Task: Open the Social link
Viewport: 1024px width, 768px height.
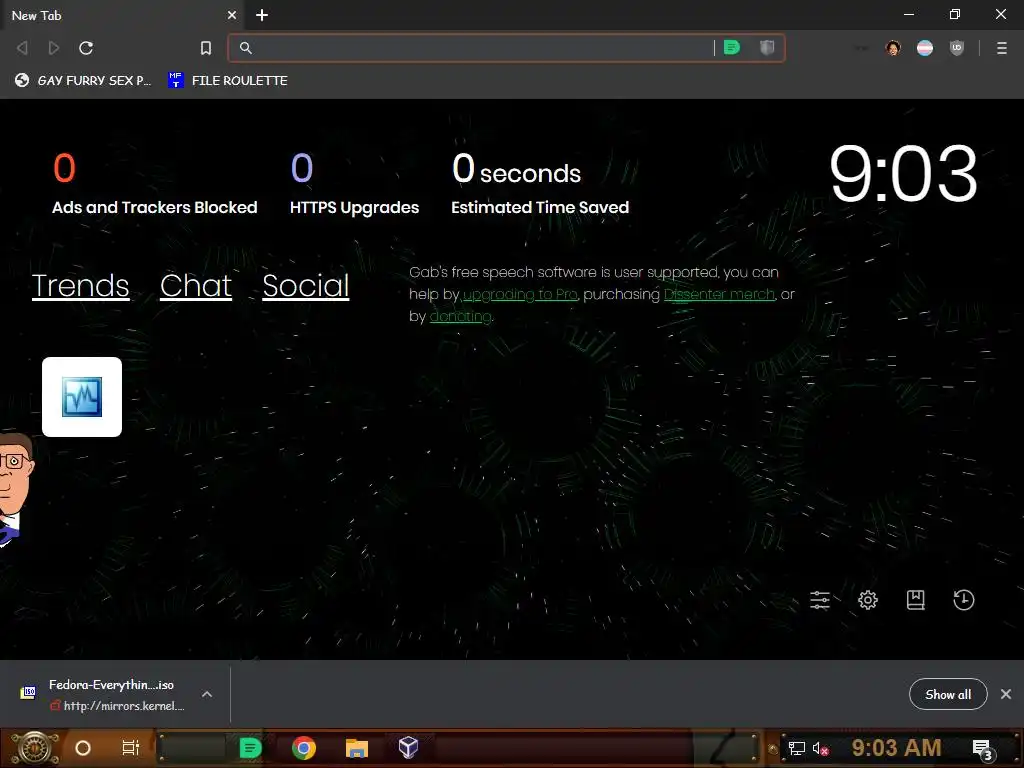Action: click(306, 286)
